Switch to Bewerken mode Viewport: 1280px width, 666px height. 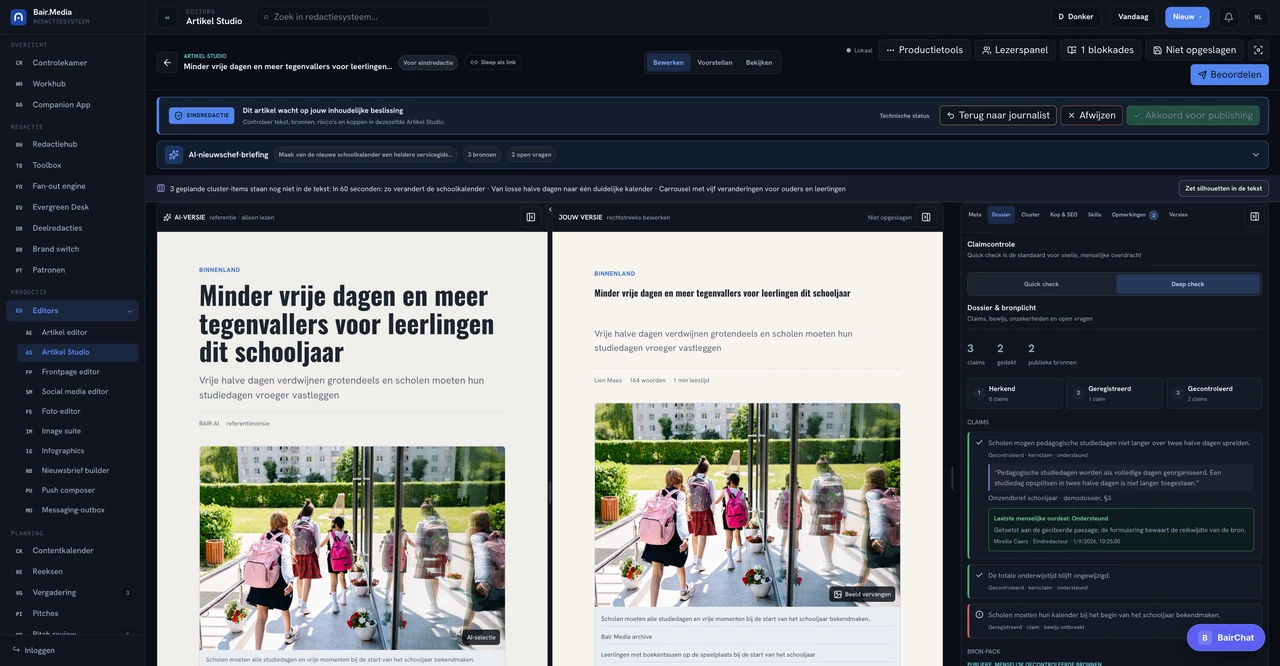668,62
